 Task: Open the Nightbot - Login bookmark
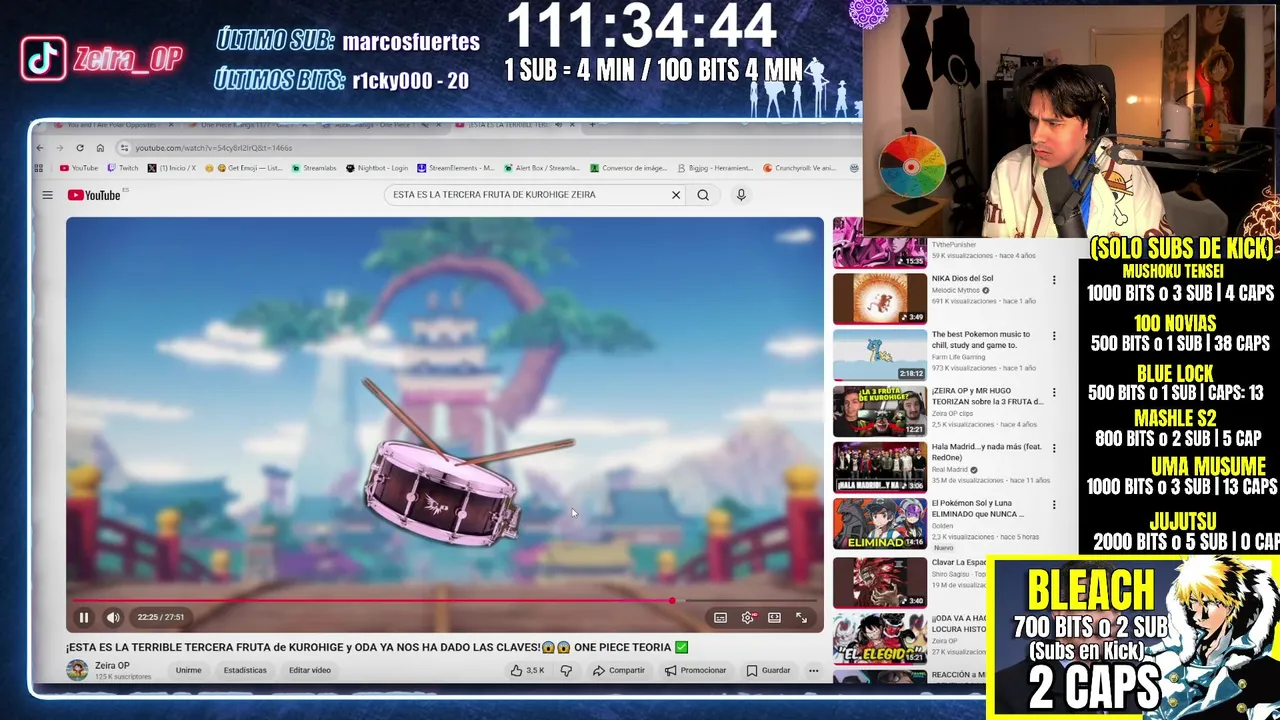377,168
